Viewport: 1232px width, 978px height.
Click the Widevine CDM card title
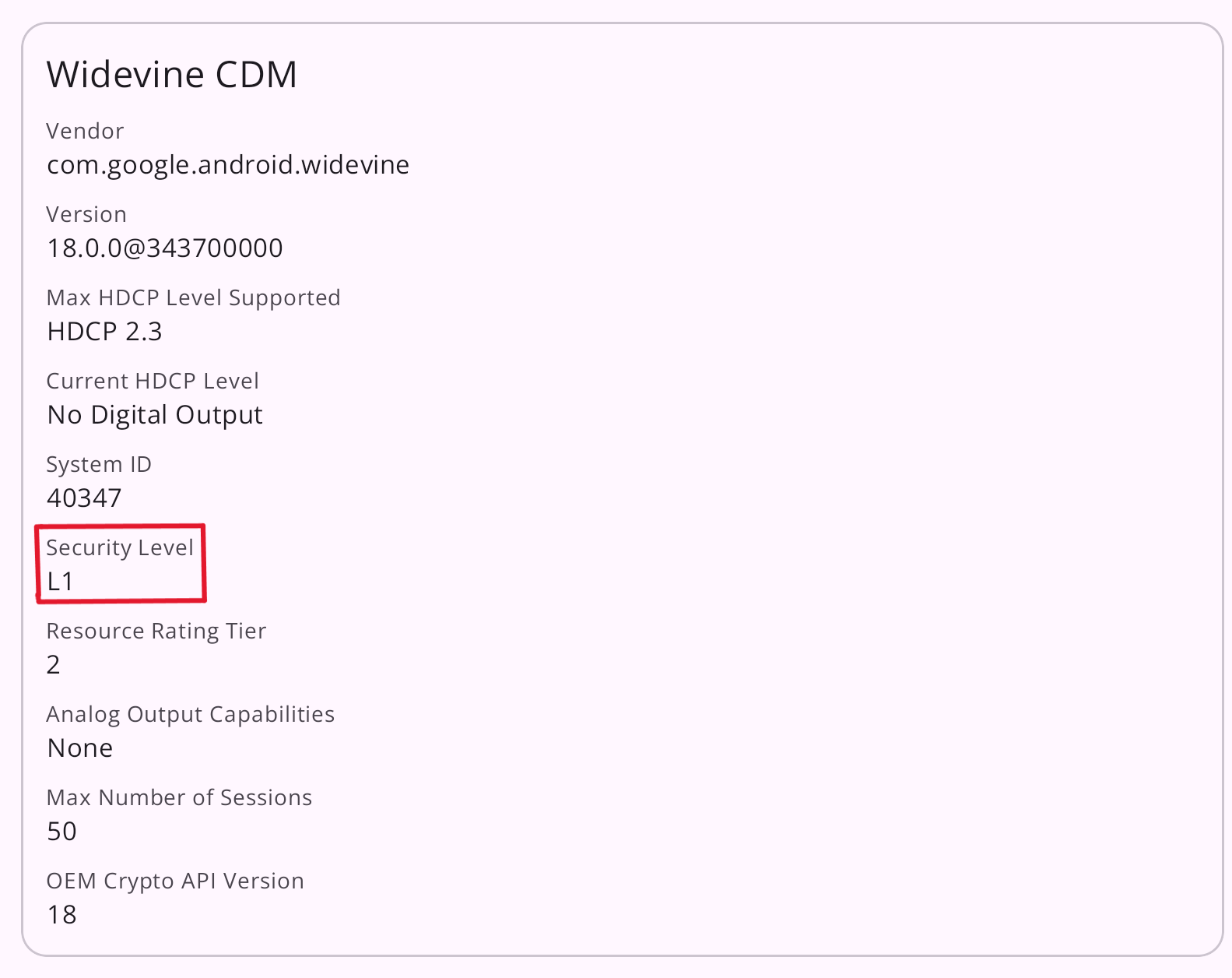172,75
